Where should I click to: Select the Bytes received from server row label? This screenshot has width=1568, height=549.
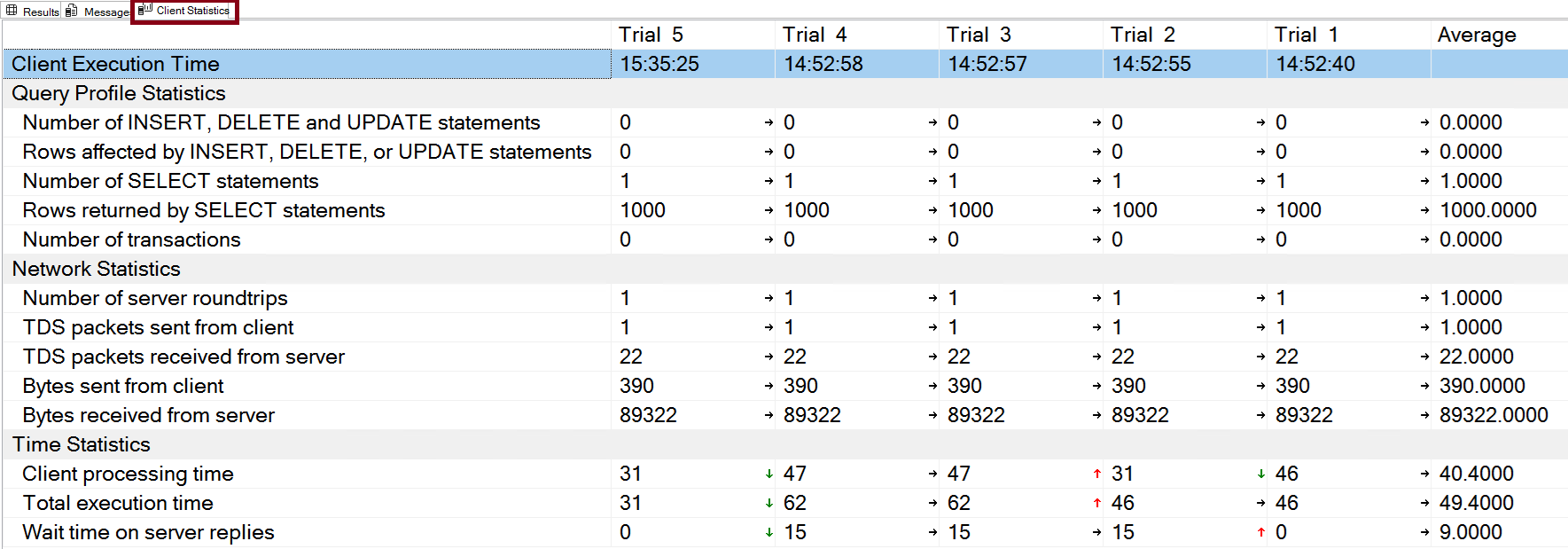pyautogui.click(x=148, y=415)
